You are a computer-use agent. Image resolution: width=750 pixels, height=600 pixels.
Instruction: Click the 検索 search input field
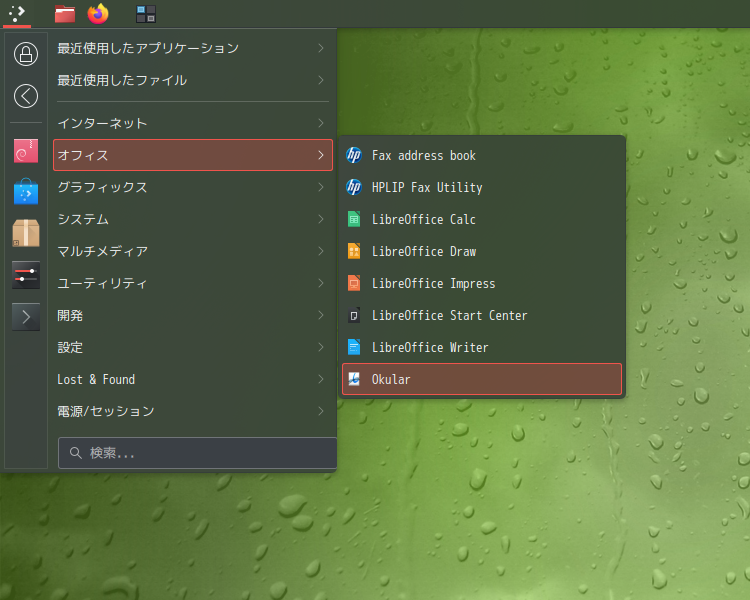coord(198,453)
